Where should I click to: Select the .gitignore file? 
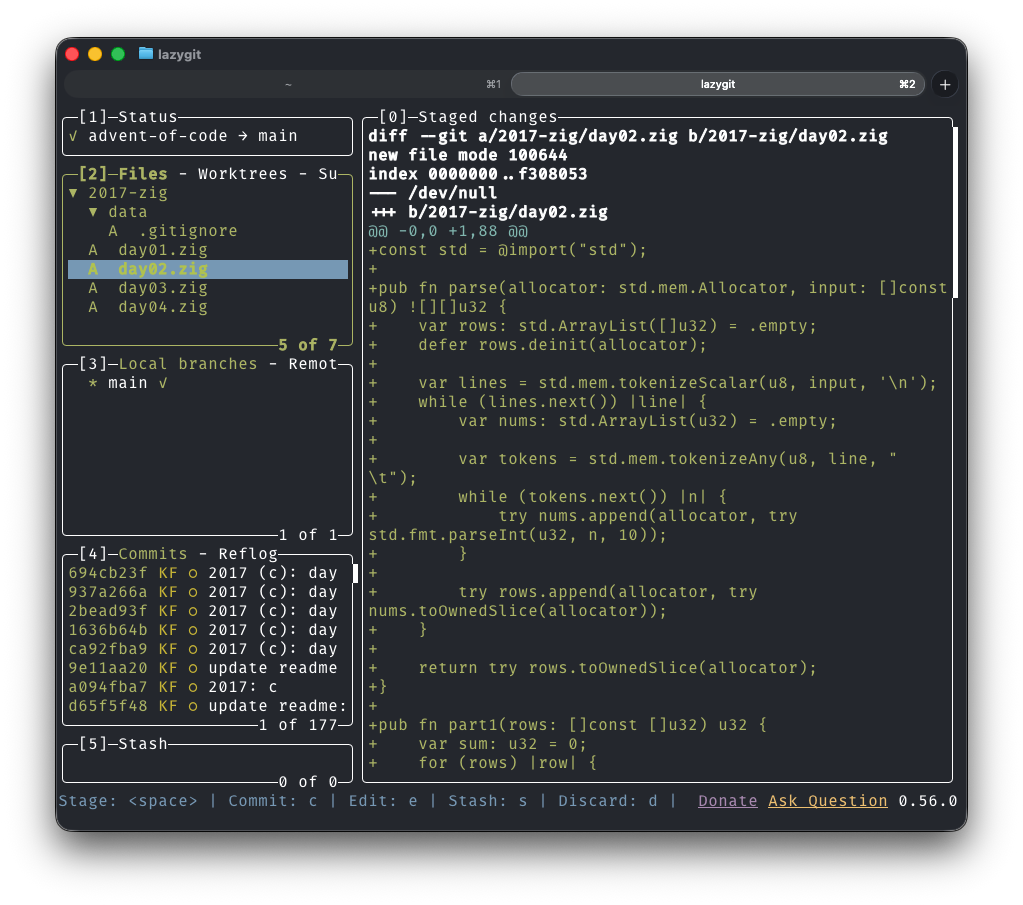point(188,231)
